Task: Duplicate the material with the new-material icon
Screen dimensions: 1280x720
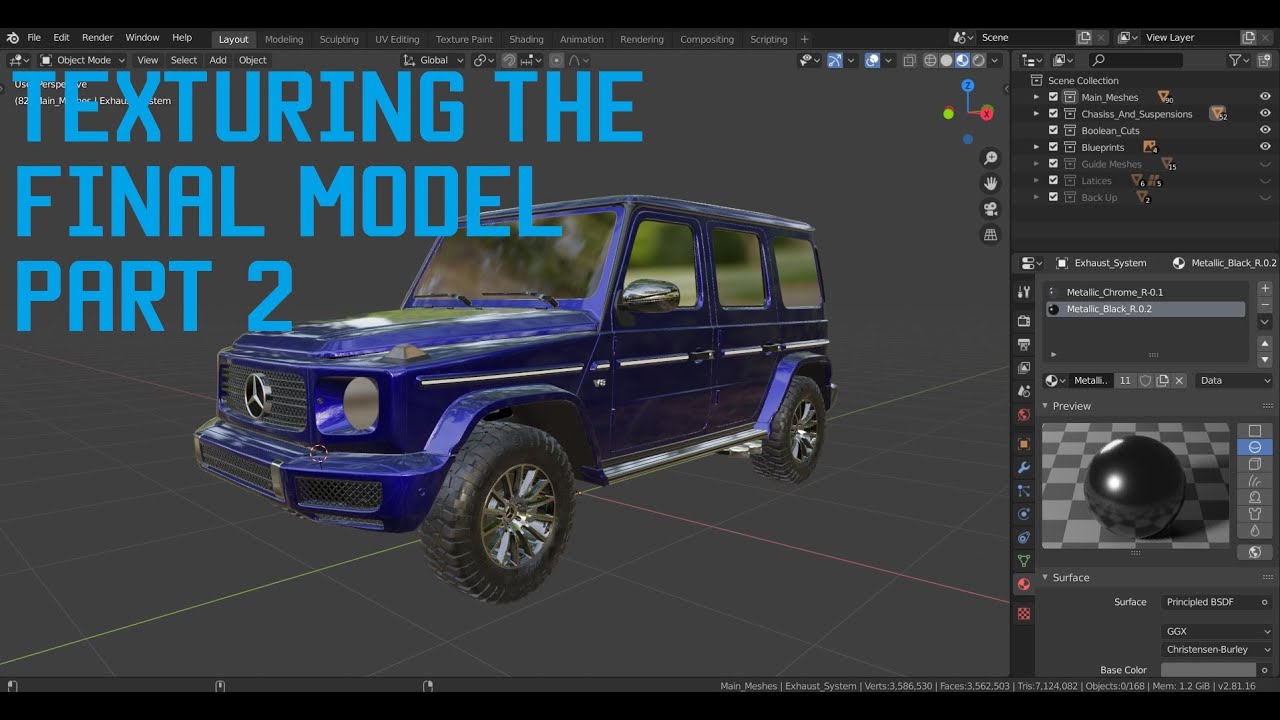Action: pos(1162,381)
